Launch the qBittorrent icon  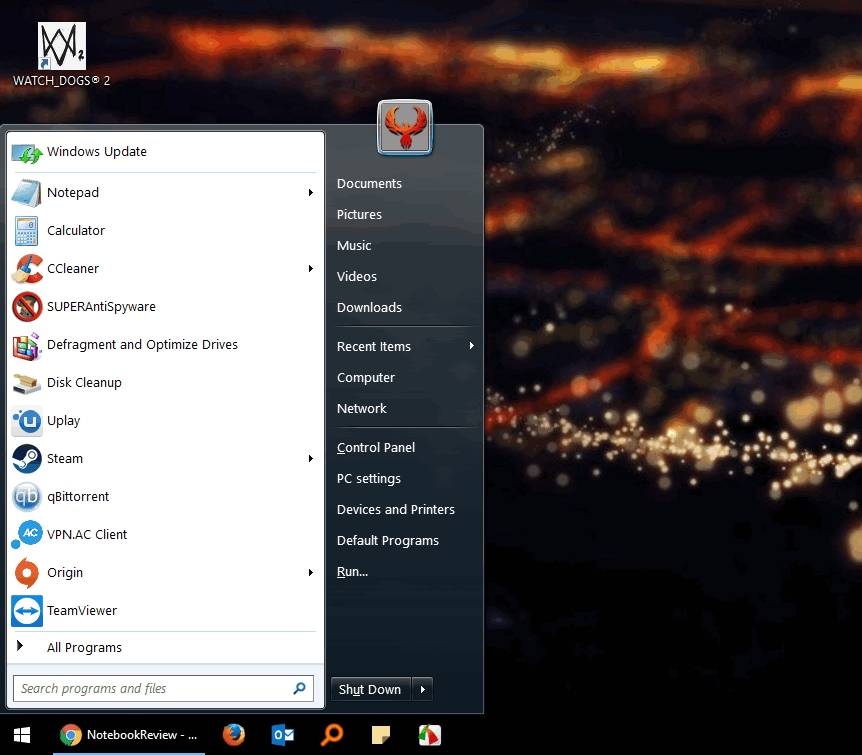[x=27, y=497]
